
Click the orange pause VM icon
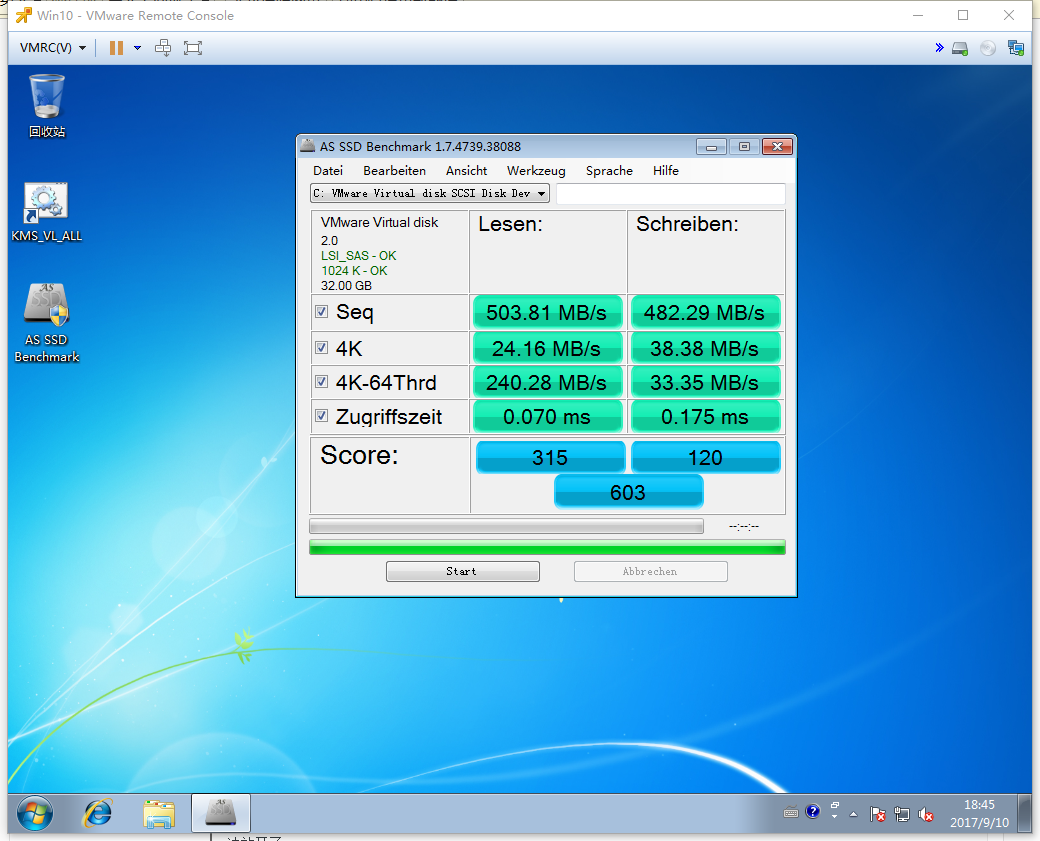116,48
